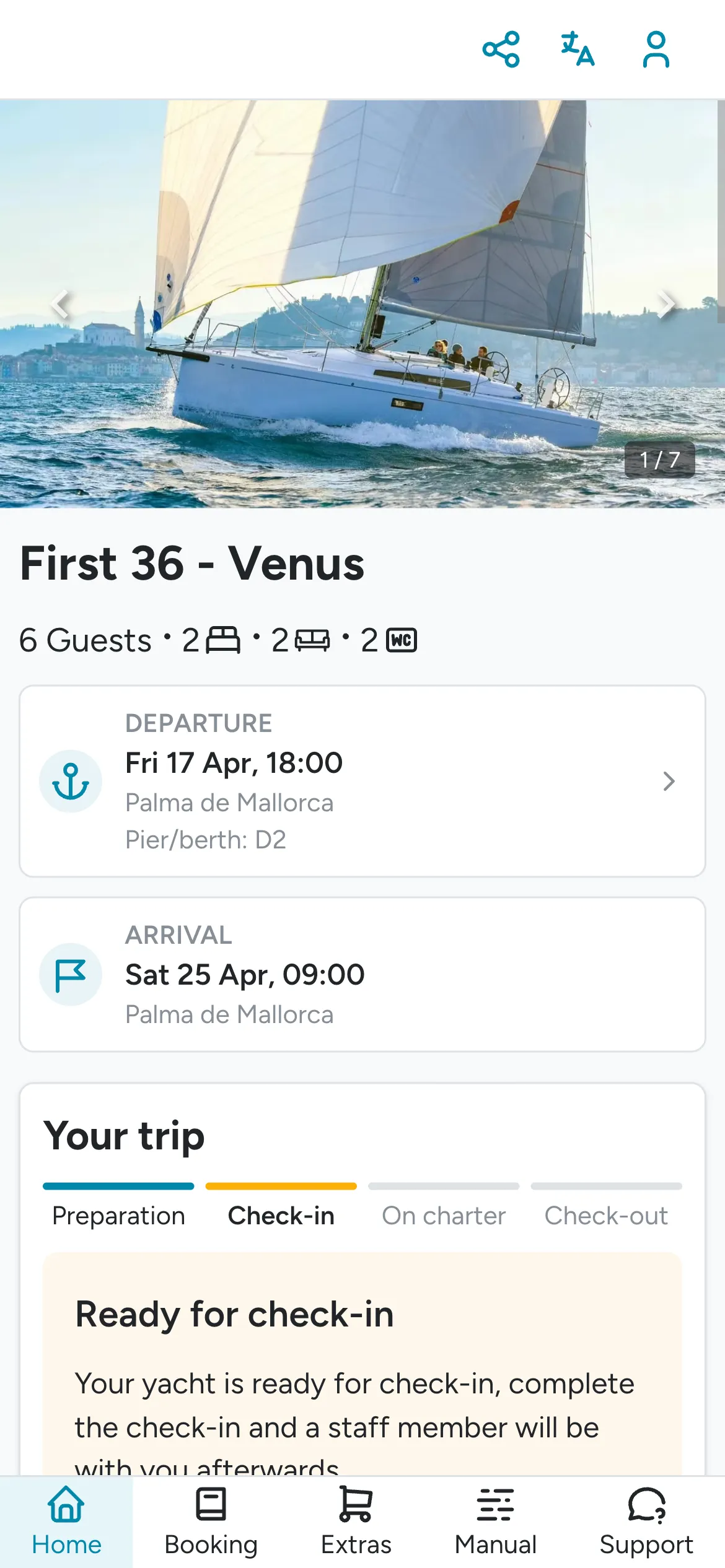Open the Departure Fri 17 Apr card
This screenshot has width=725, height=1568.
click(x=362, y=781)
